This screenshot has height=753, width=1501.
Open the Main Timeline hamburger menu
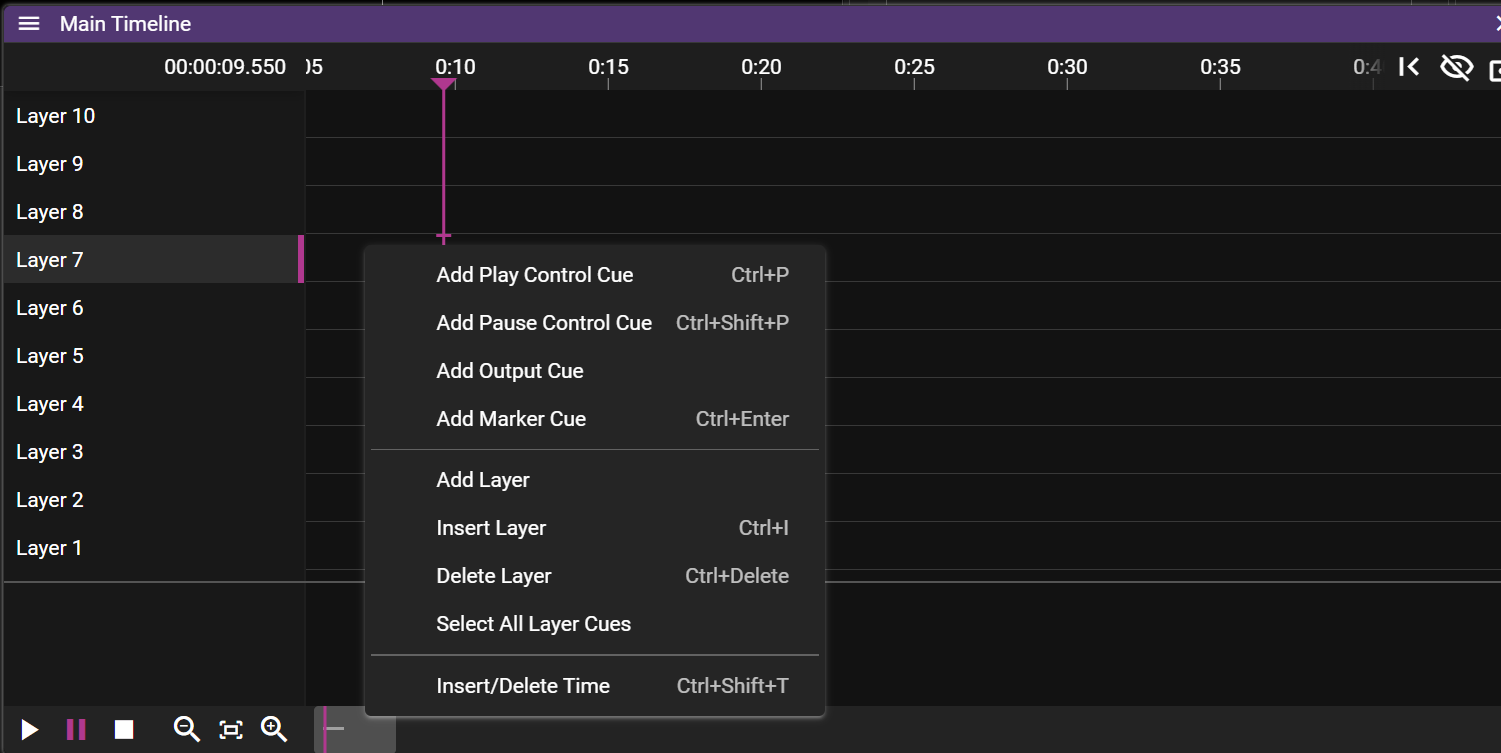click(x=29, y=24)
